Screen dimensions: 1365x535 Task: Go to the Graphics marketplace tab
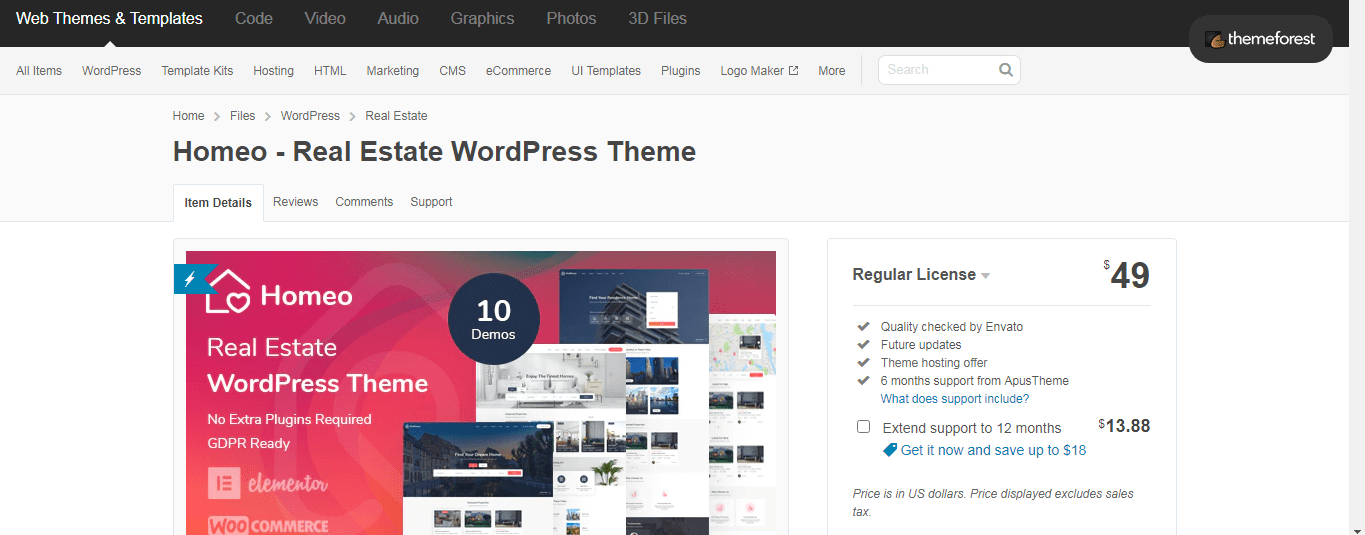pyautogui.click(x=483, y=18)
